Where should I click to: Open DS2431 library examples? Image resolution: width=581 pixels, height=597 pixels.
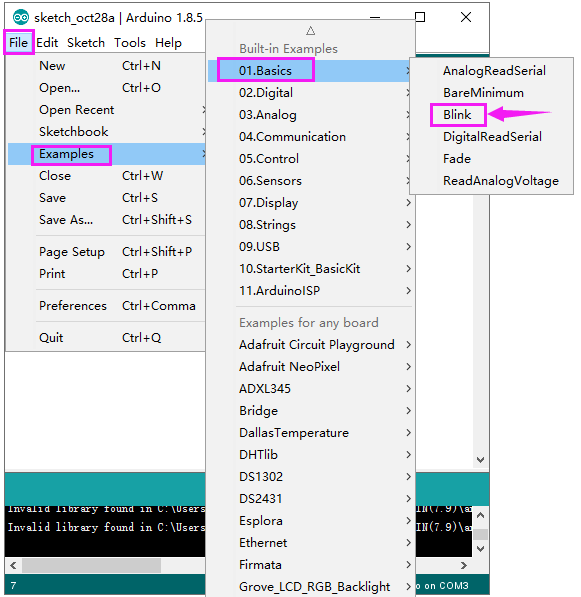(310, 499)
